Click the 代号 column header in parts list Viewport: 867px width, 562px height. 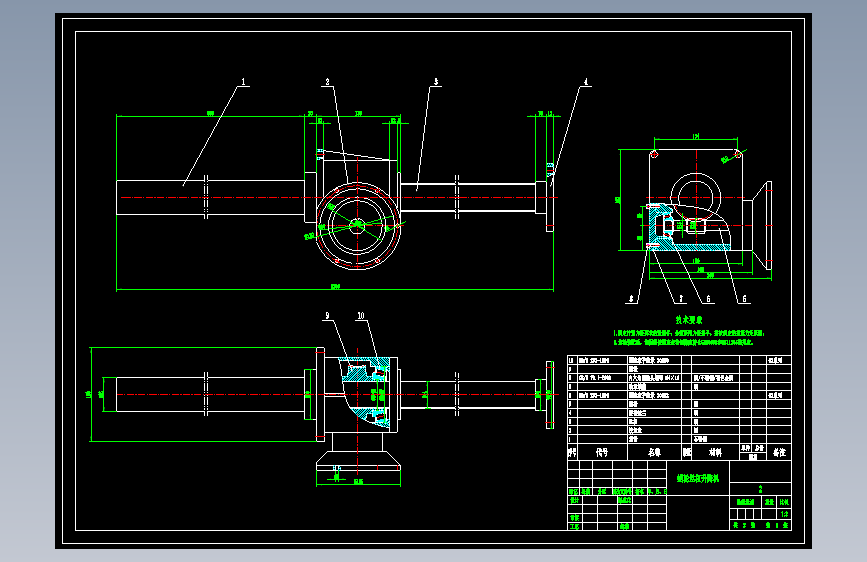[x=602, y=452]
